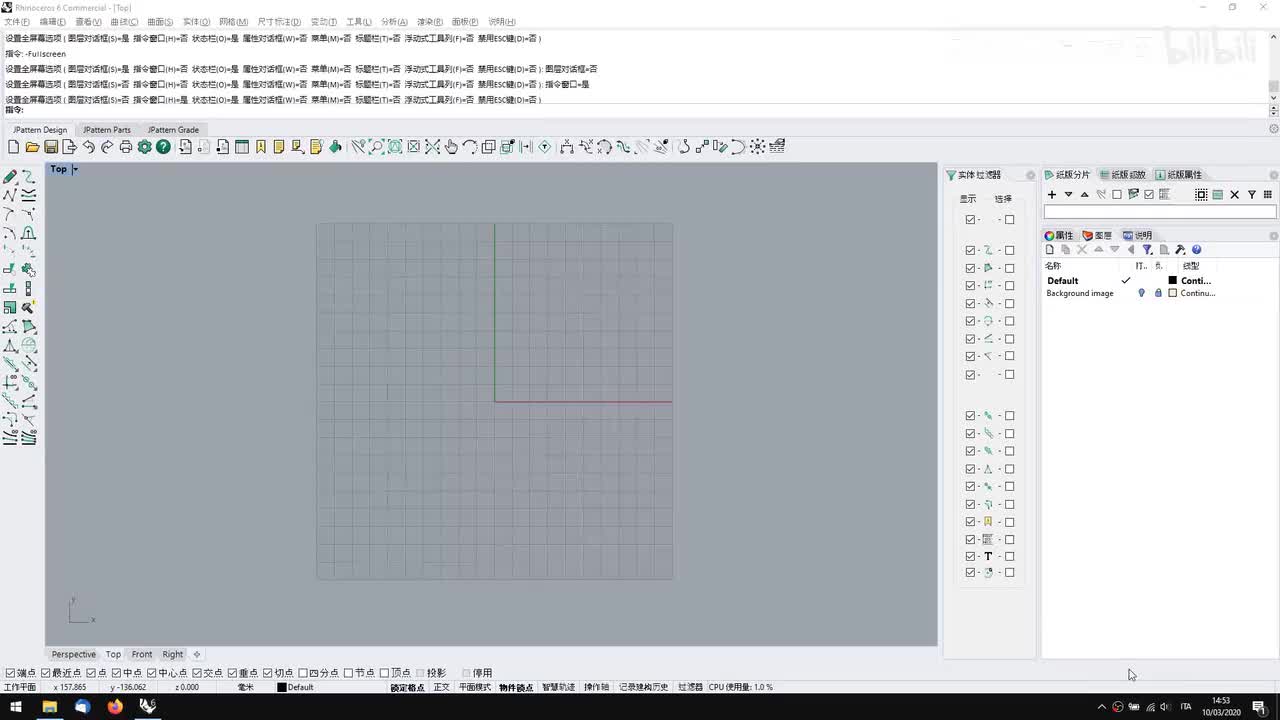
Task: Enable 四分点 quadrant snap checkbox
Action: (x=303, y=673)
